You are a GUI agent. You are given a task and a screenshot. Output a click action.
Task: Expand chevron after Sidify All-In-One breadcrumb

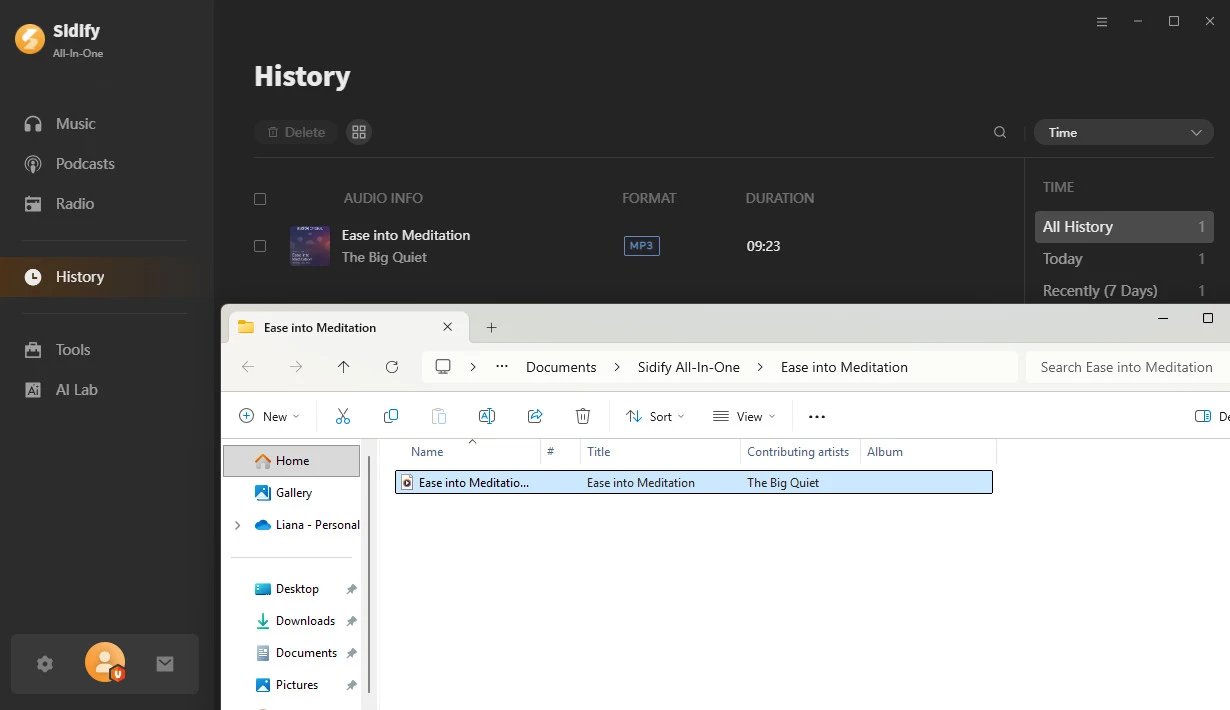760,367
